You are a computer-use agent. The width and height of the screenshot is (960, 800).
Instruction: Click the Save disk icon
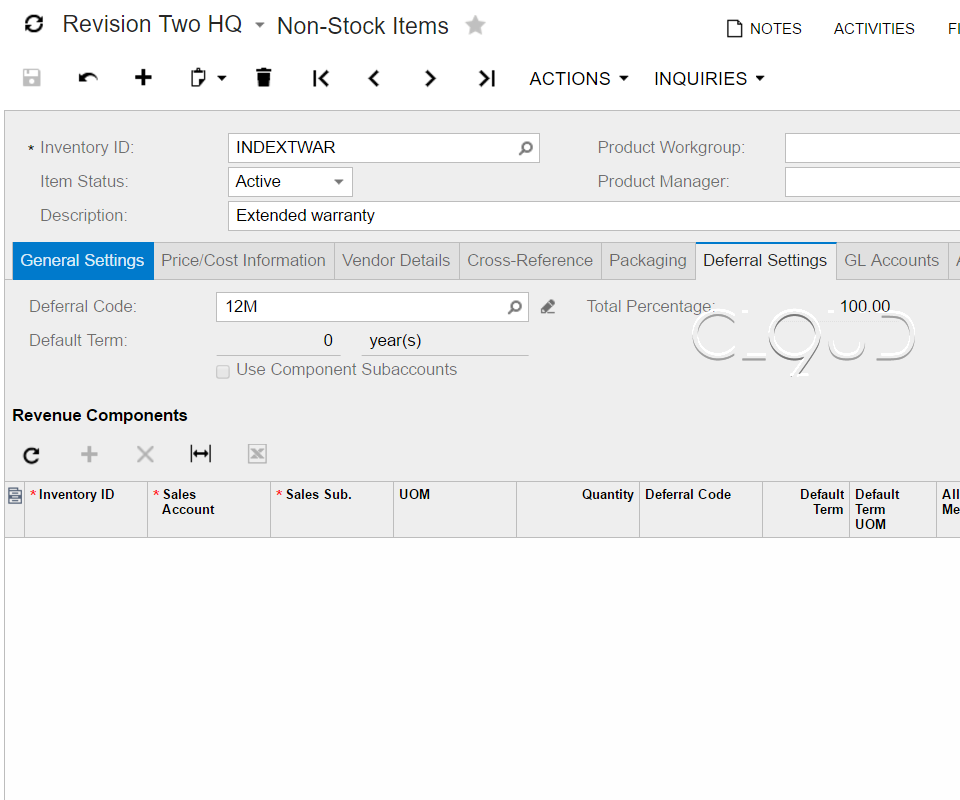coord(32,78)
